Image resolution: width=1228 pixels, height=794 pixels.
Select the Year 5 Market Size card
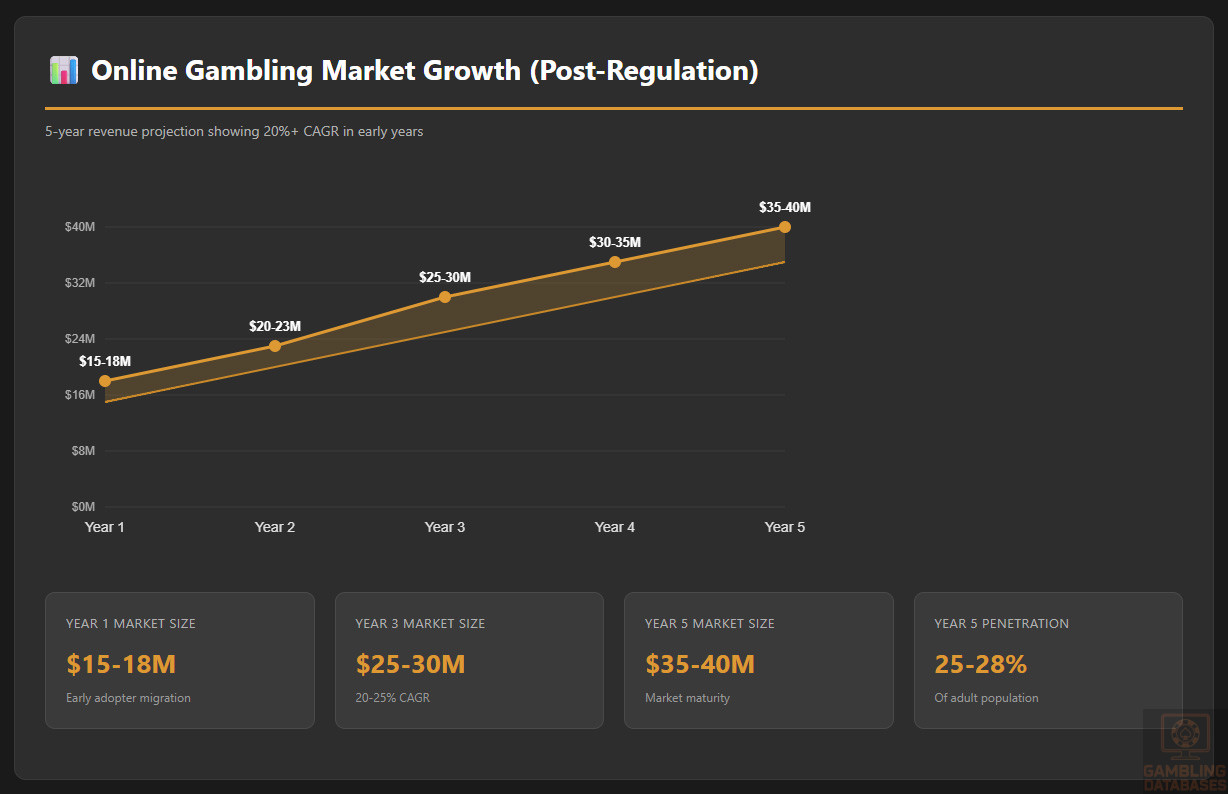pyautogui.click(x=759, y=660)
